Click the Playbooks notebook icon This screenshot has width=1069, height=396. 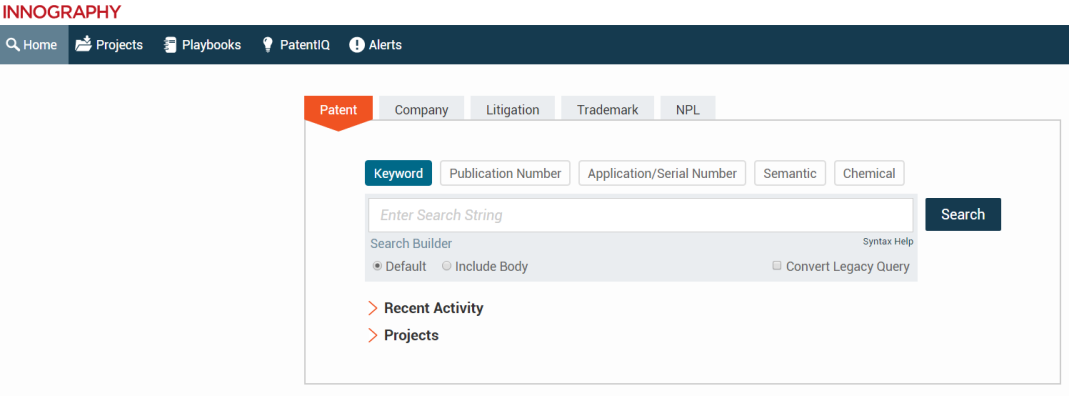click(x=170, y=45)
